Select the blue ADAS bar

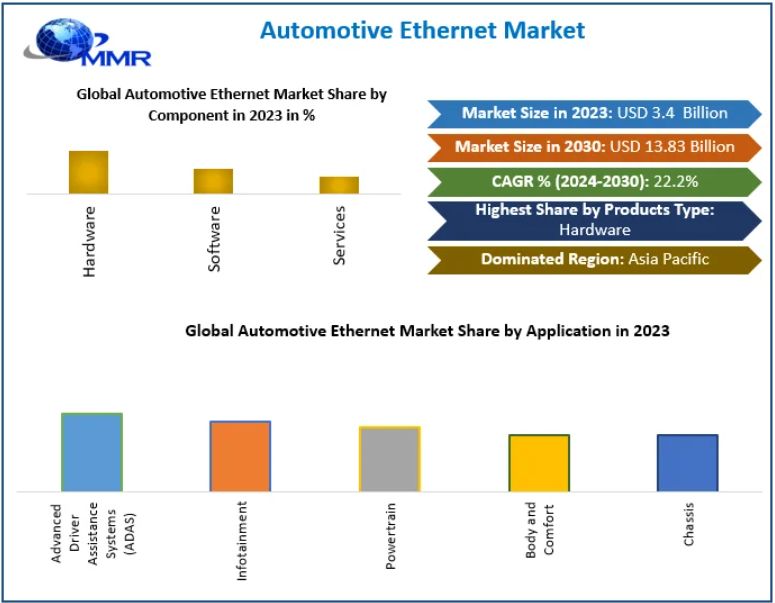(92, 452)
